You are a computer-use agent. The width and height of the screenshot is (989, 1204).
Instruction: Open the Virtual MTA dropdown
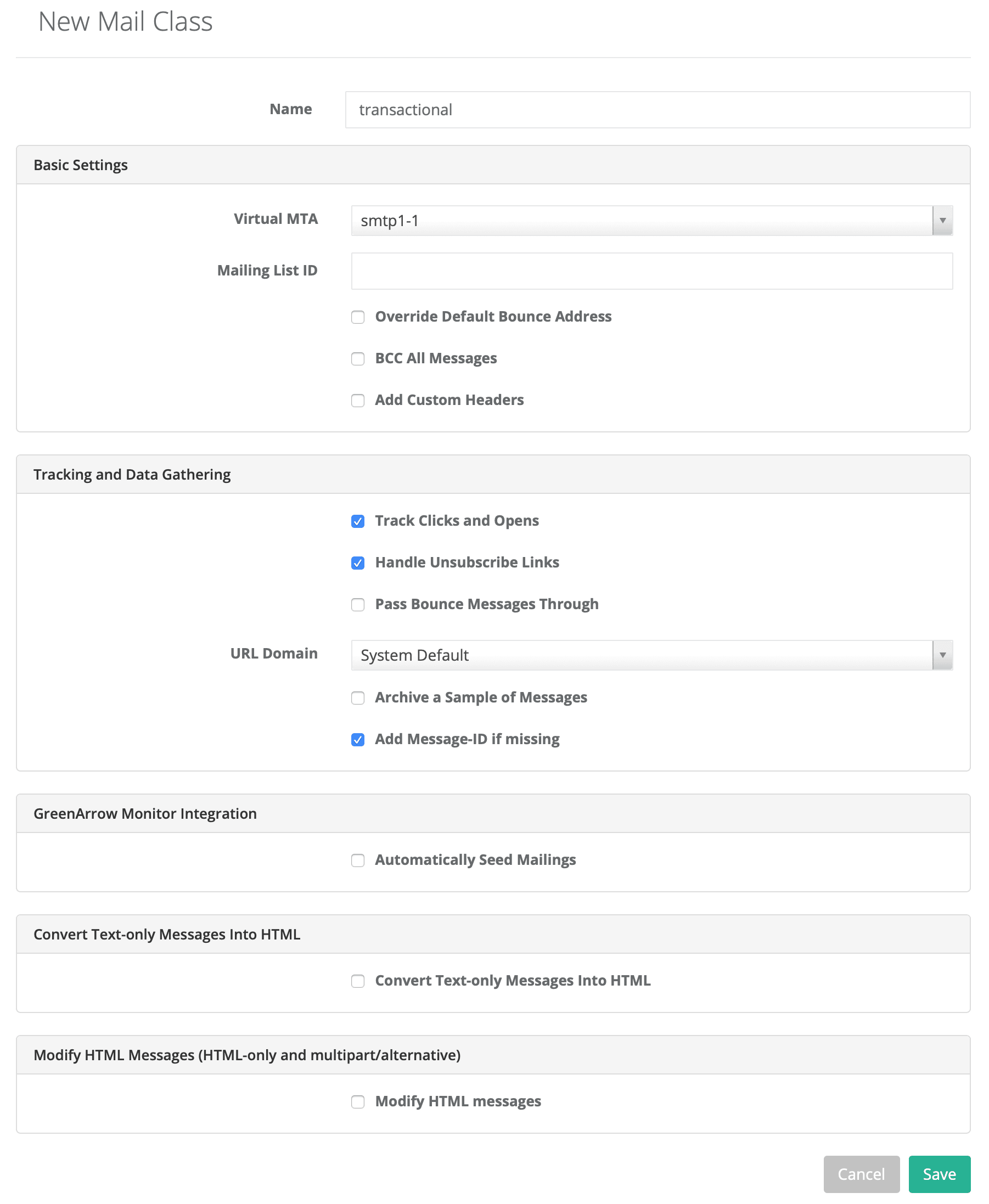(642, 221)
